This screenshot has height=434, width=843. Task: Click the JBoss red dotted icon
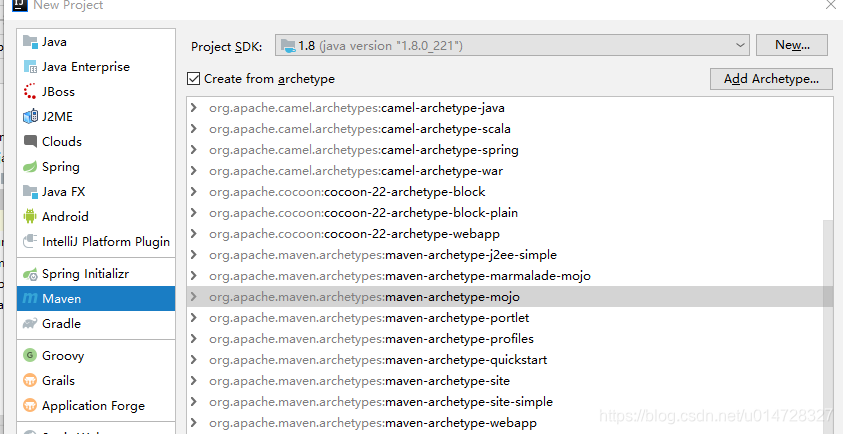click(31, 92)
